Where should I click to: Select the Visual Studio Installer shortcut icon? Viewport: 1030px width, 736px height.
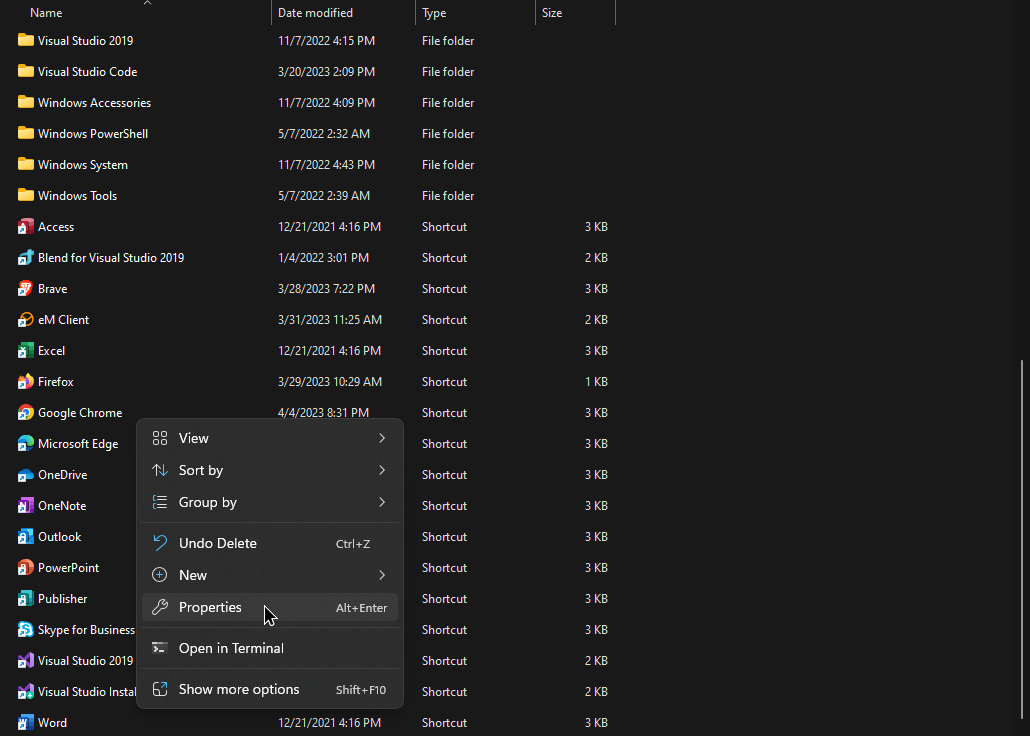tap(26, 691)
